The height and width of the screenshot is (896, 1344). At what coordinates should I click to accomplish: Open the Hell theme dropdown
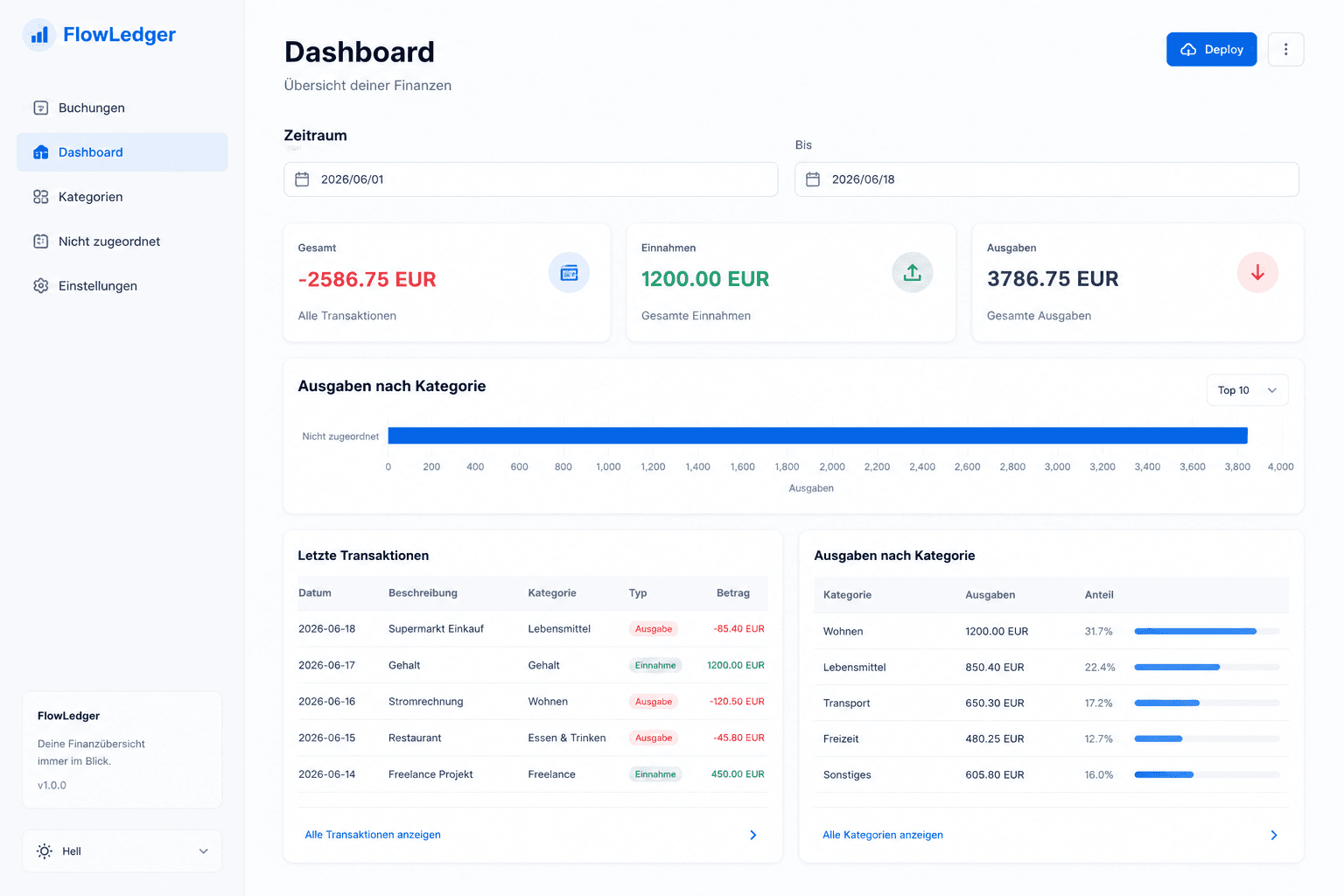[122, 851]
